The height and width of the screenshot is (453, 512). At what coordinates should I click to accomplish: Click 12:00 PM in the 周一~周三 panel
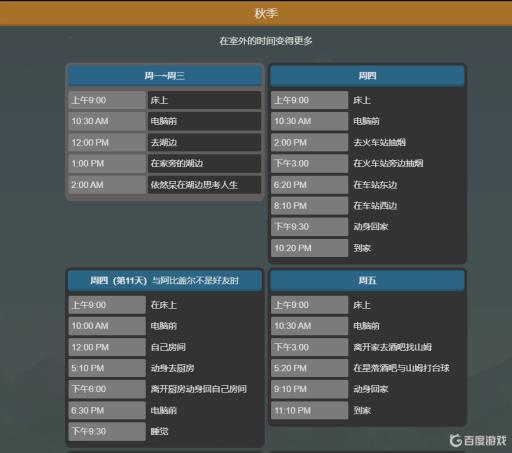coord(107,143)
